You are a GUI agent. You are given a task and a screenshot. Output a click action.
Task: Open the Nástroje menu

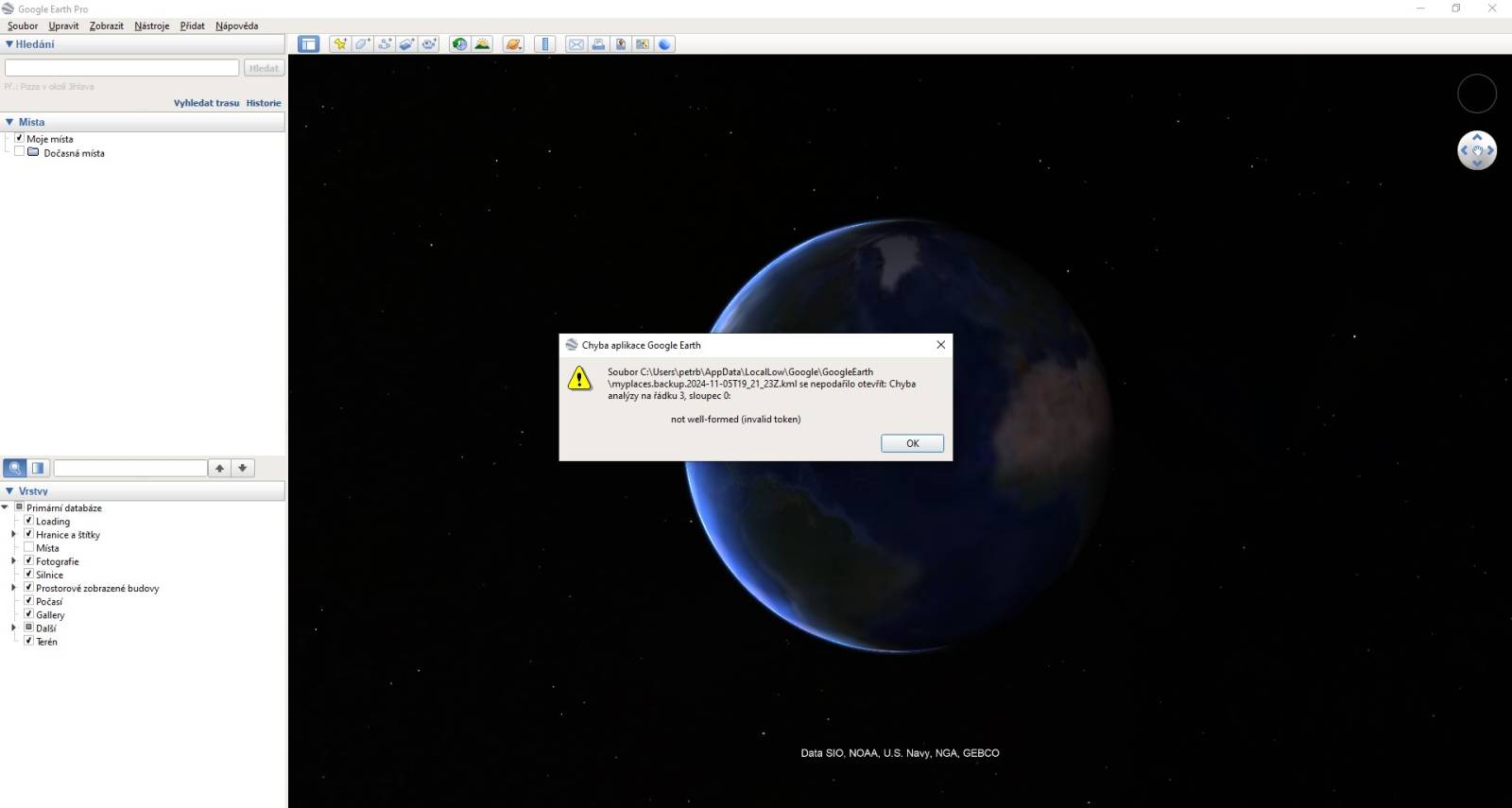point(151,26)
